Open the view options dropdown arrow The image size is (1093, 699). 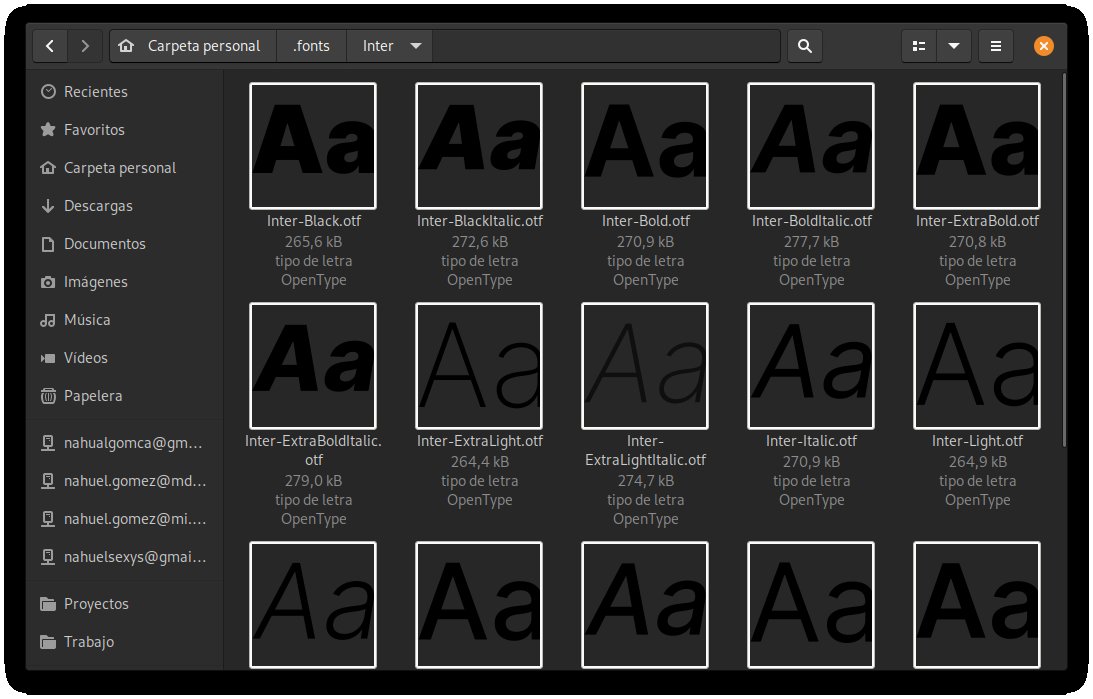[x=954, y=46]
